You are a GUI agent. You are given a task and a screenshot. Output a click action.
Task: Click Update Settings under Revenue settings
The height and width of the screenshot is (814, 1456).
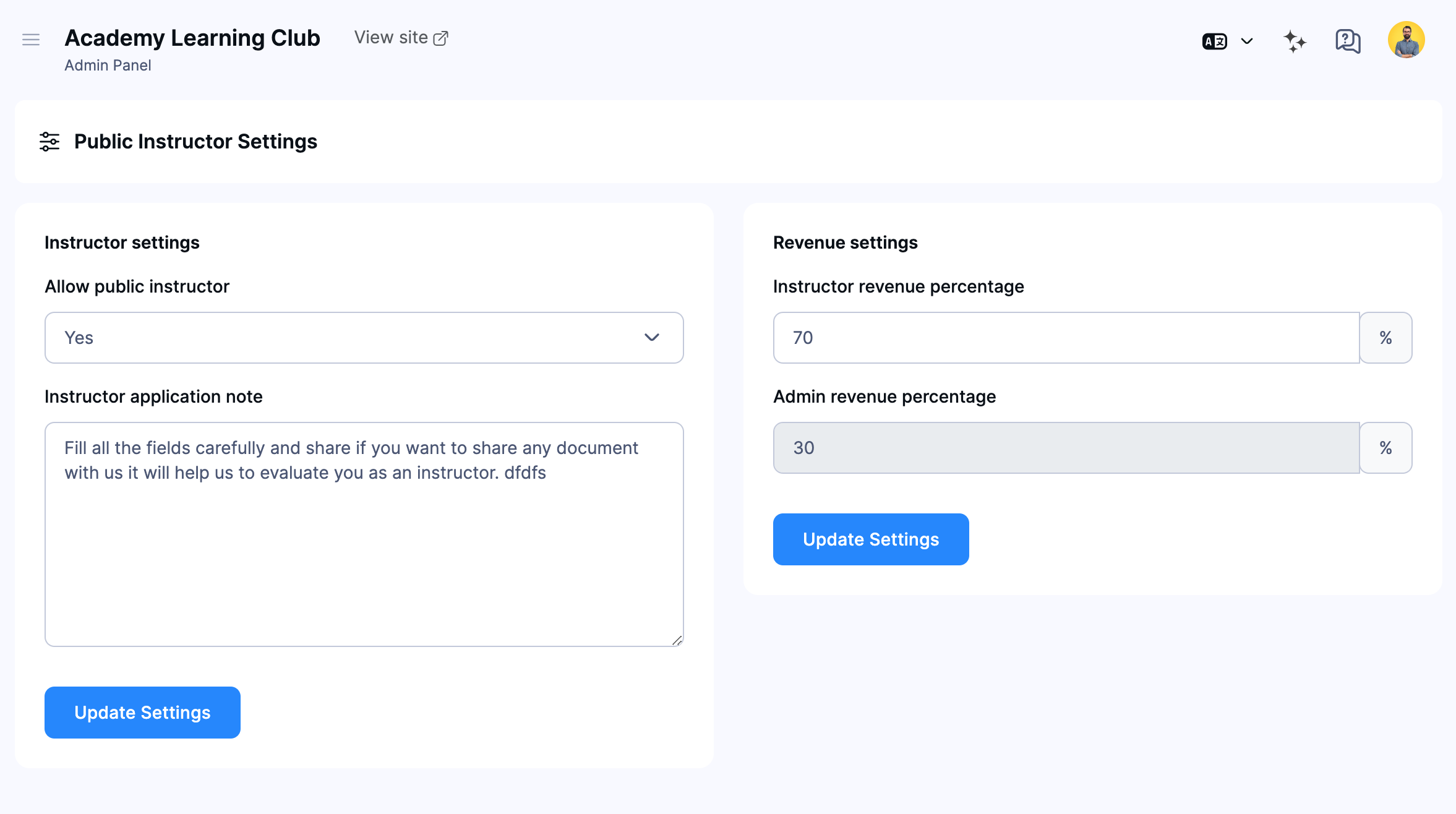(870, 539)
